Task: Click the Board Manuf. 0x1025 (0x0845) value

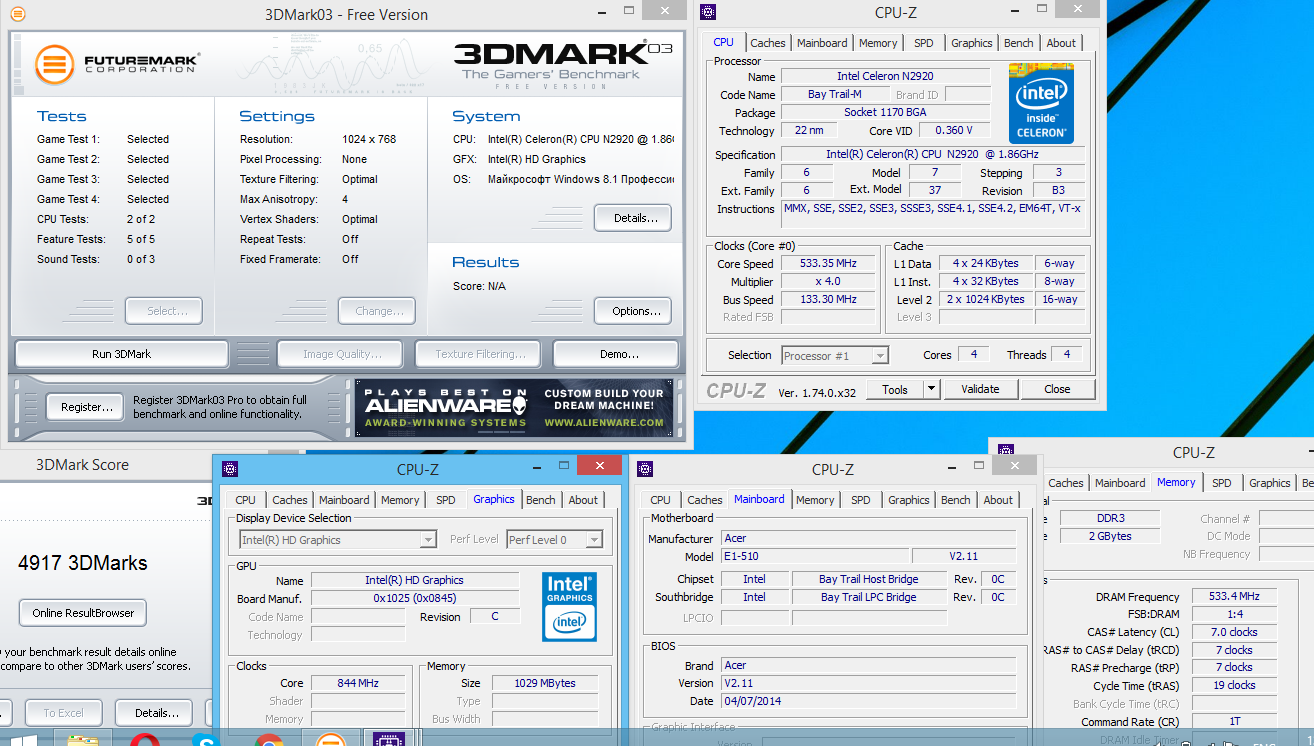Action: (x=414, y=598)
